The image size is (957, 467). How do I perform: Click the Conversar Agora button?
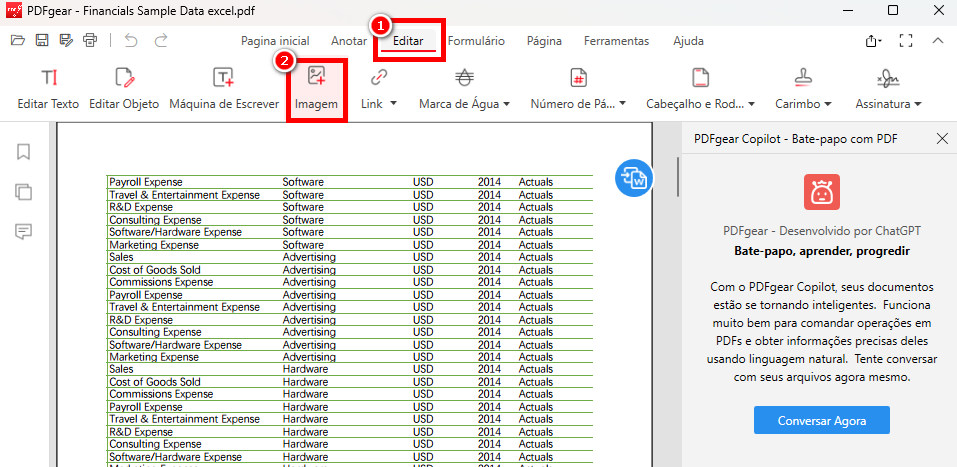pyautogui.click(x=821, y=421)
